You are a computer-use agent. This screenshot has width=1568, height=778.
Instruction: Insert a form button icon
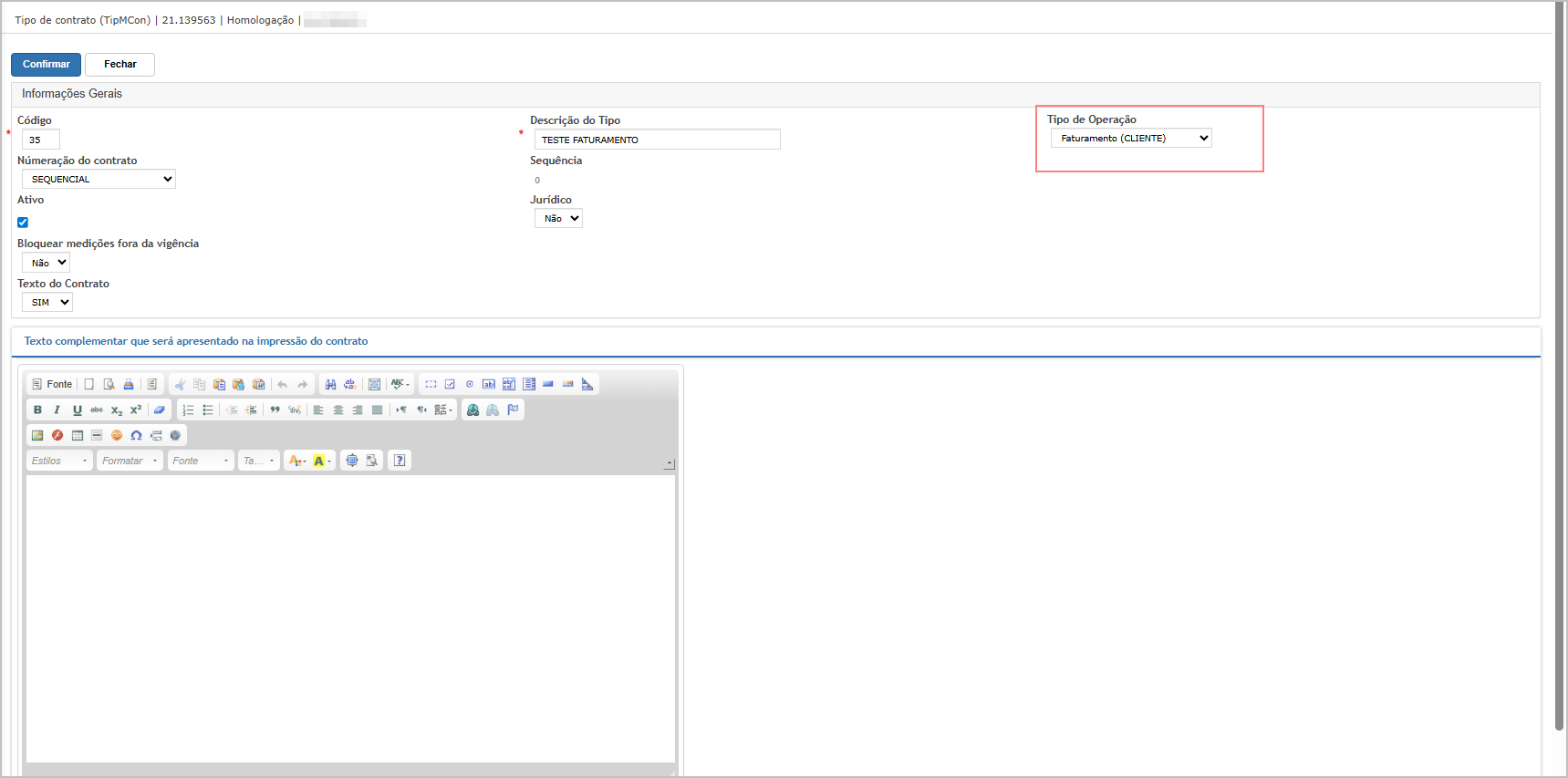coord(548,384)
